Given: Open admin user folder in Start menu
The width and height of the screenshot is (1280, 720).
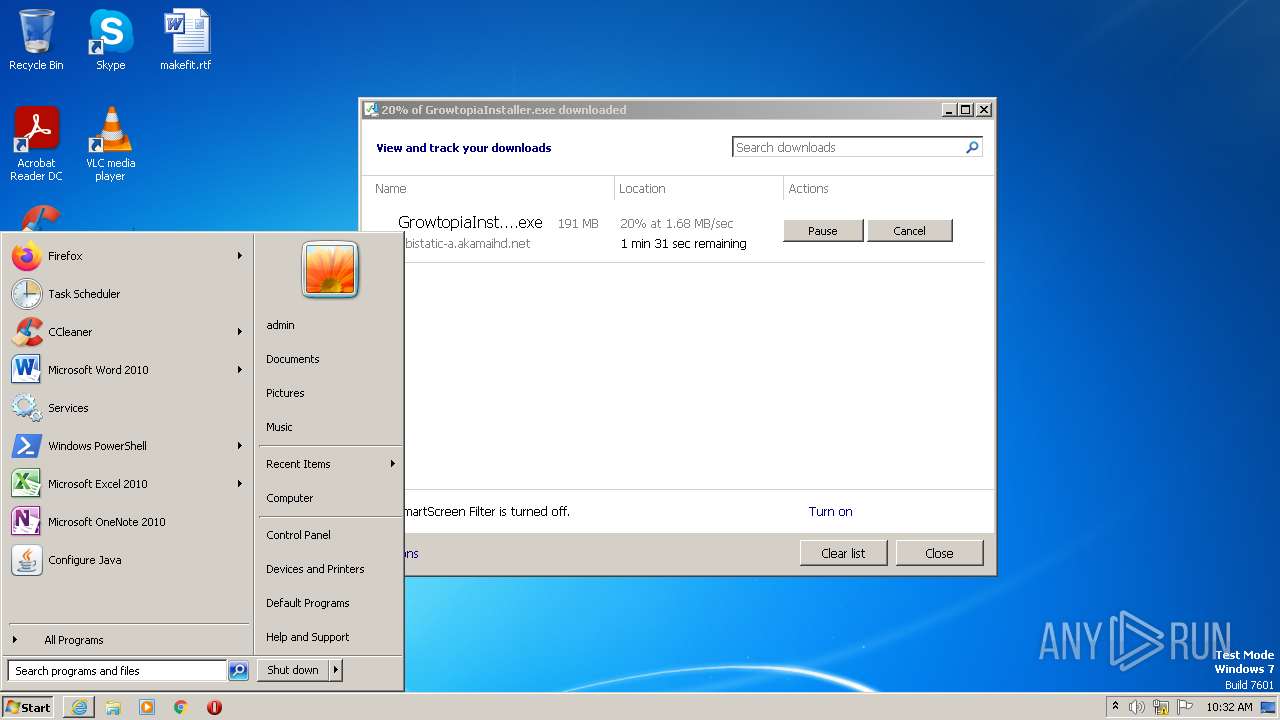Looking at the screenshot, I should [x=330, y=325].
